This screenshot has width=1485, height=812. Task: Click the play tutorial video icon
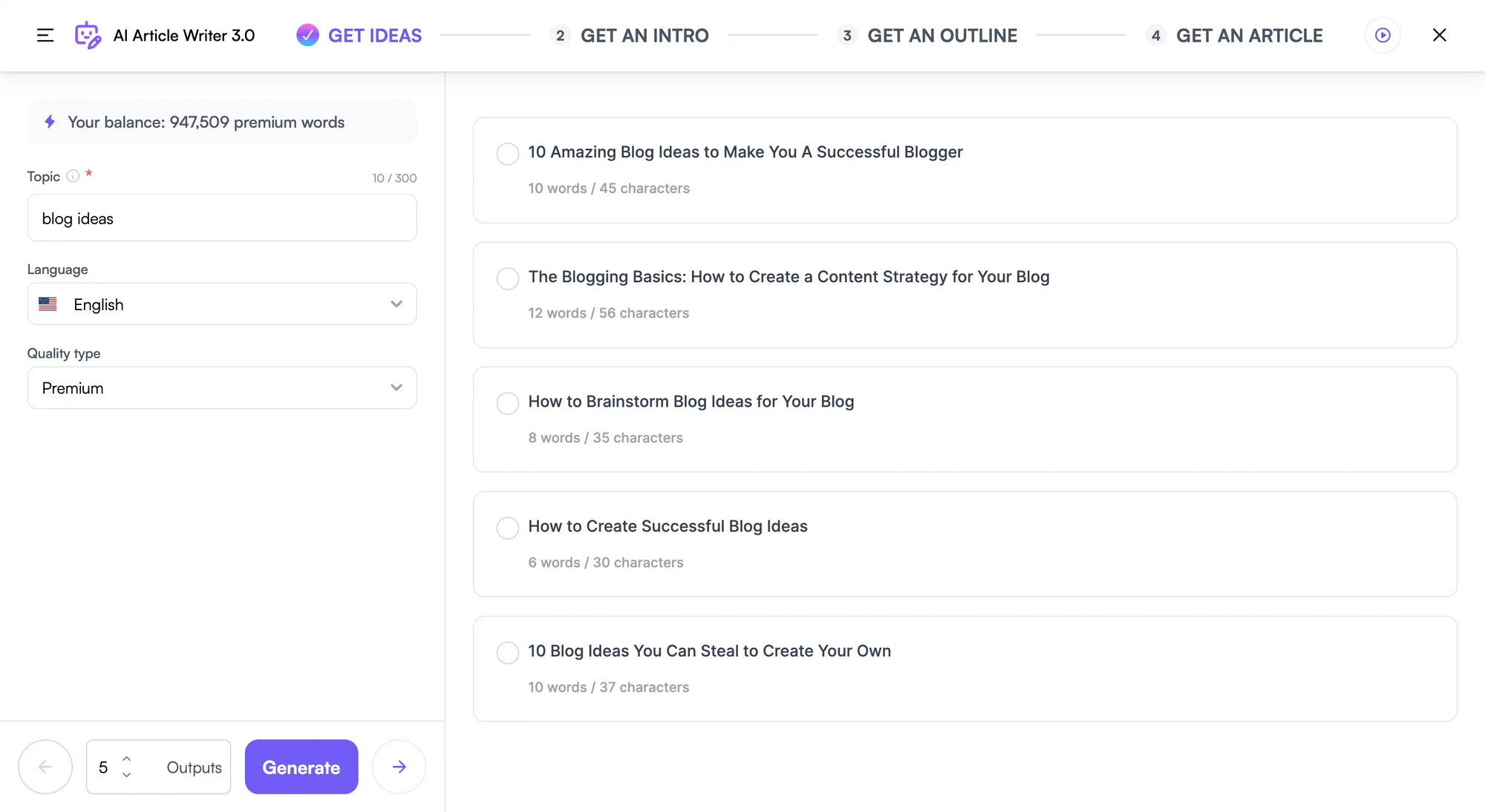point(1383,35)
